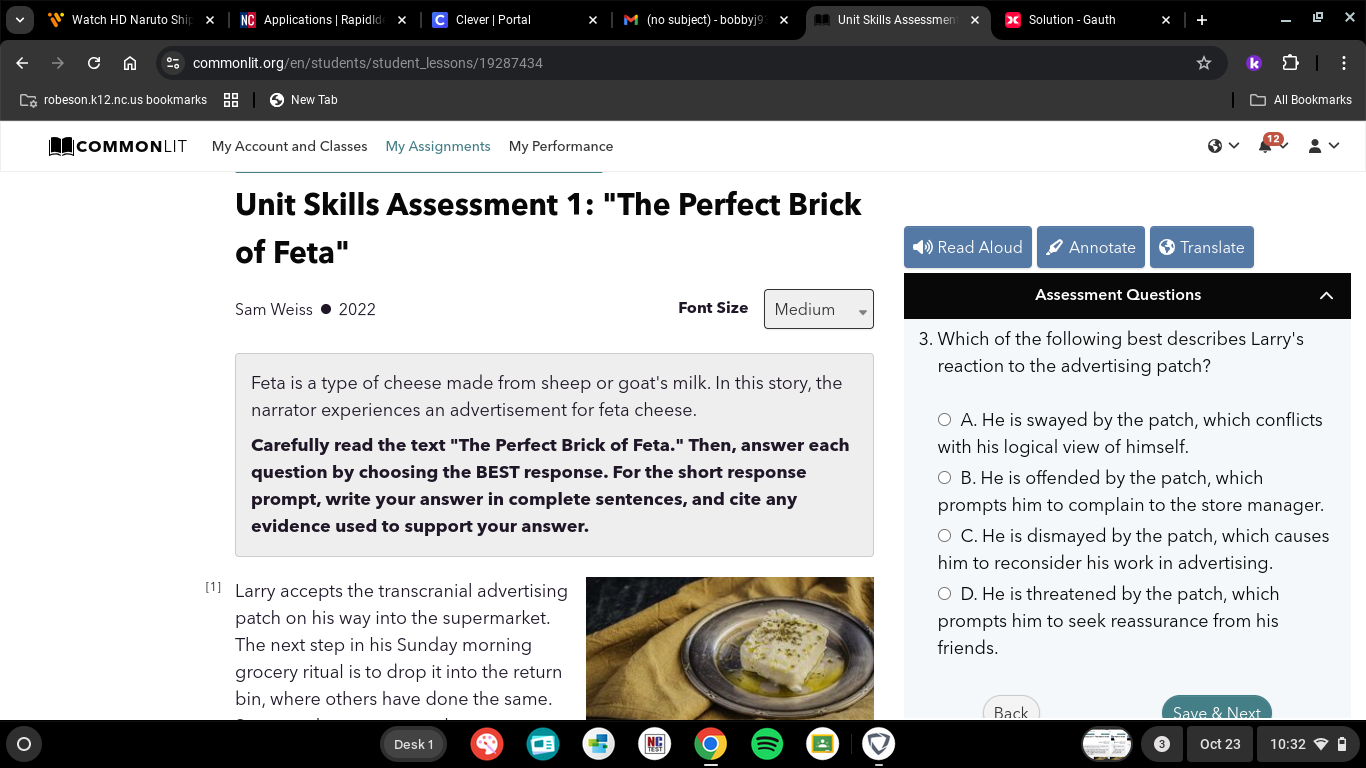Collapse the Assessment Questions panel

click(1326, 295)
